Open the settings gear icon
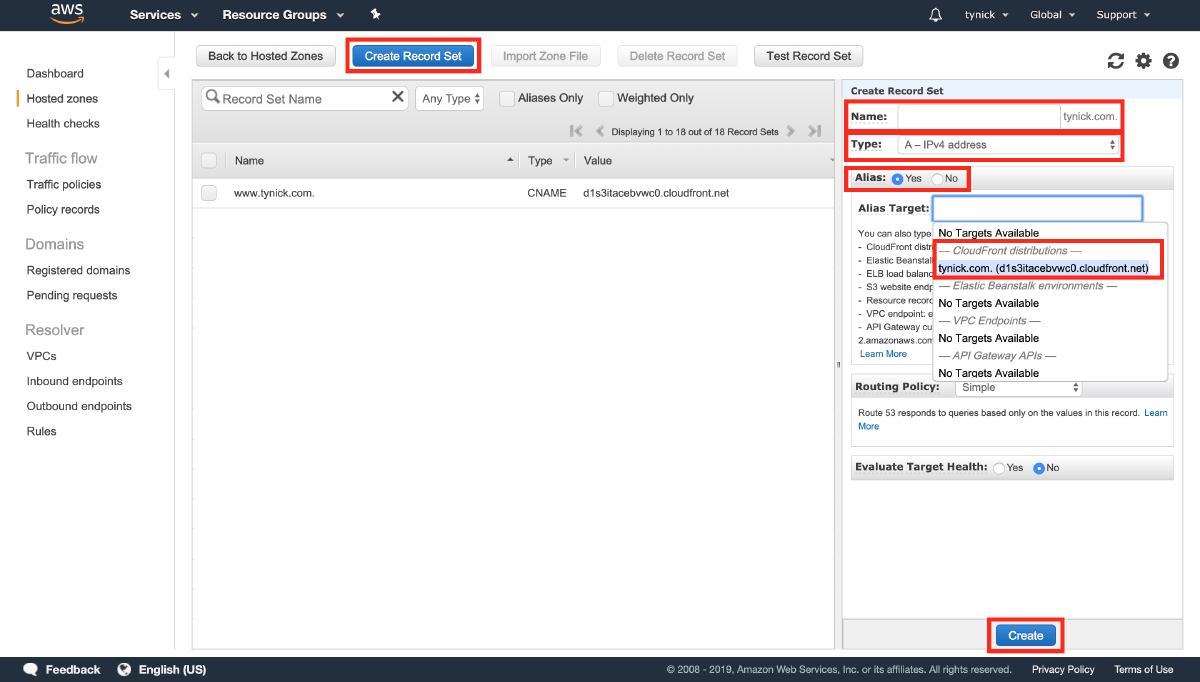This screenshot has width=1200, height=682. click(1144, 61)
